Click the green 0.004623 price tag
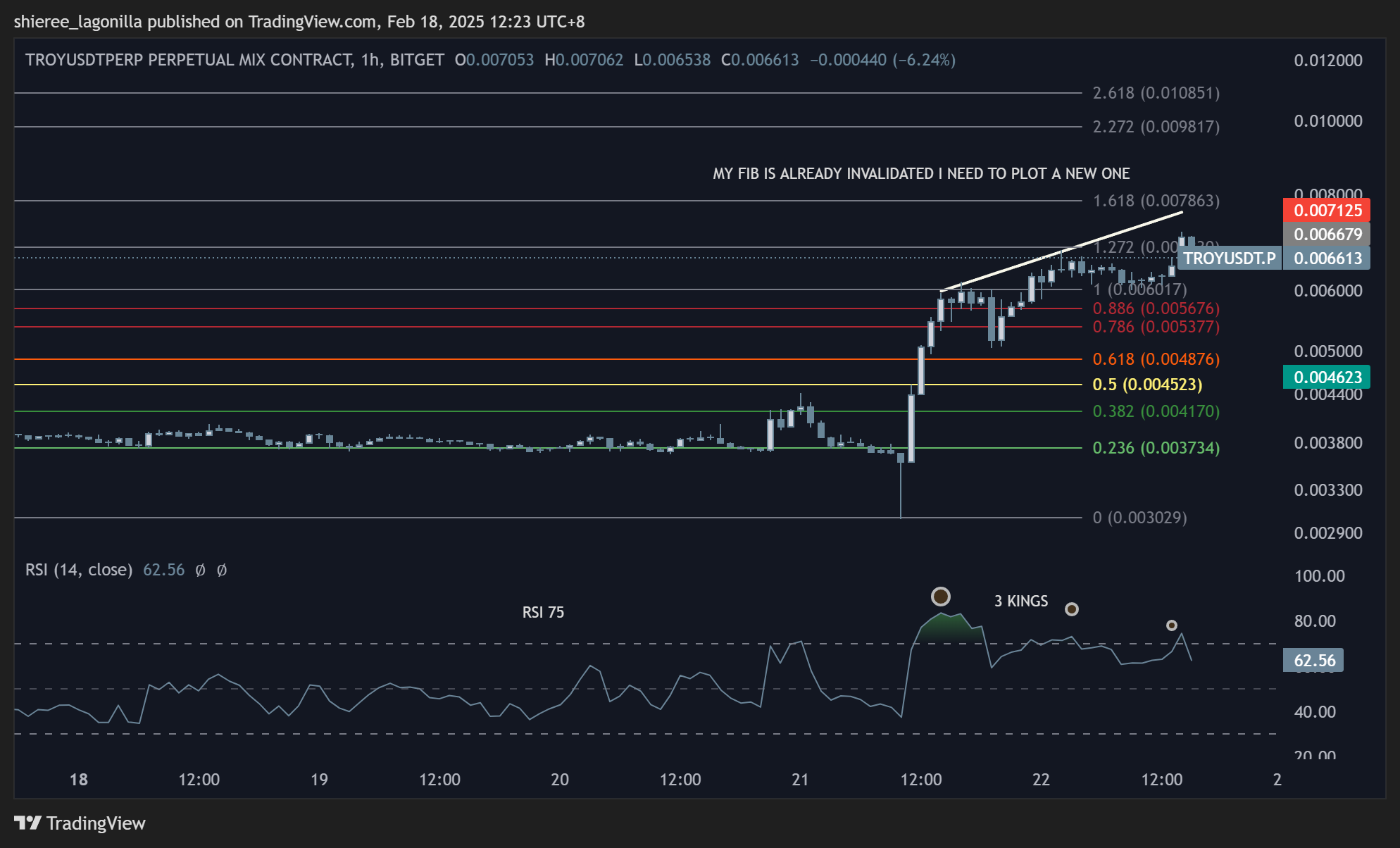The height and width of the screenshot is (848, 1400). pyautogui.click(x=1327, y=377)
